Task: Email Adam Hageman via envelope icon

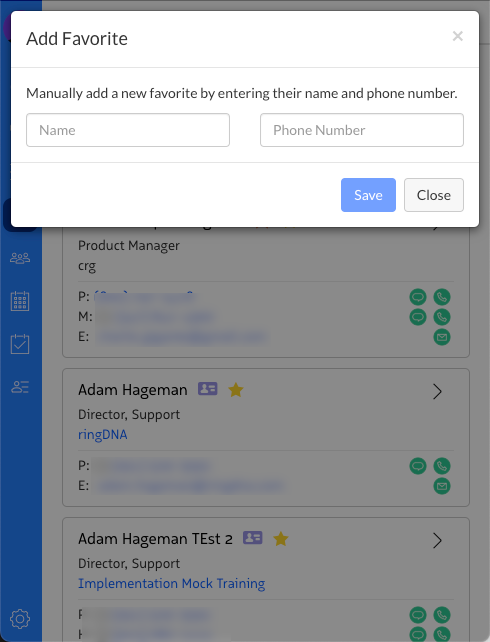Action: (442, 486)
